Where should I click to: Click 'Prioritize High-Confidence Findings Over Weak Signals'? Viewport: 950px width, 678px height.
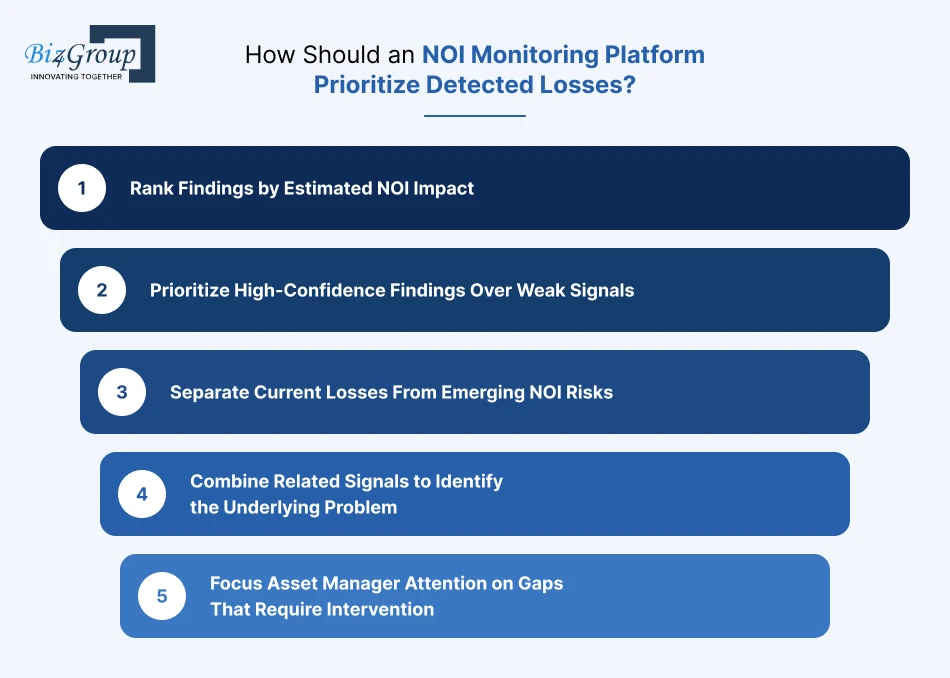click(392, 290)
